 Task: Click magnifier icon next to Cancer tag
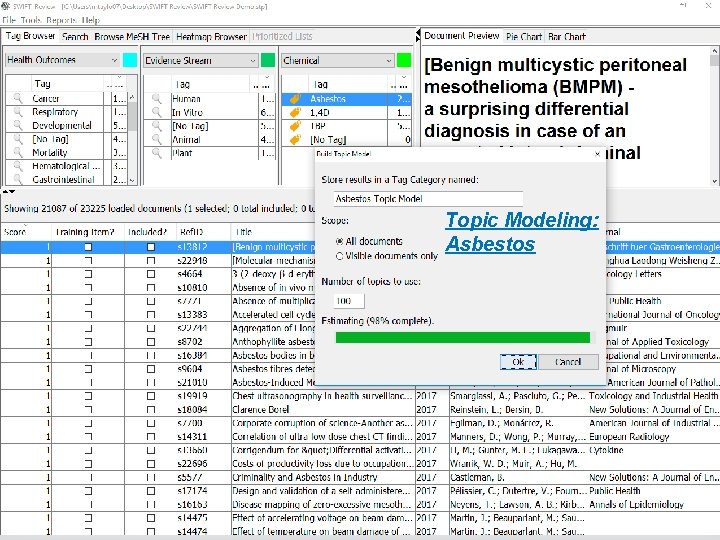pos(18,98)
